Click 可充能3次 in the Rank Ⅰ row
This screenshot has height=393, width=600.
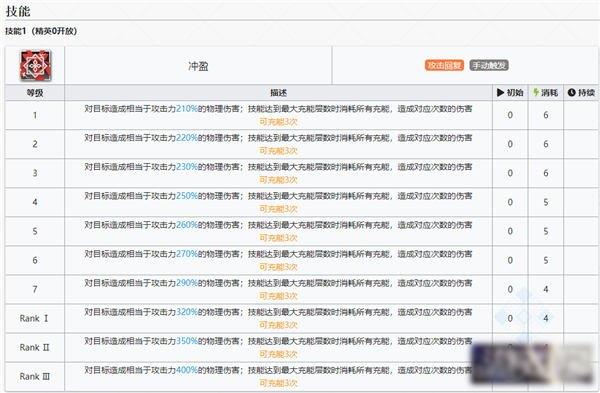279,326
